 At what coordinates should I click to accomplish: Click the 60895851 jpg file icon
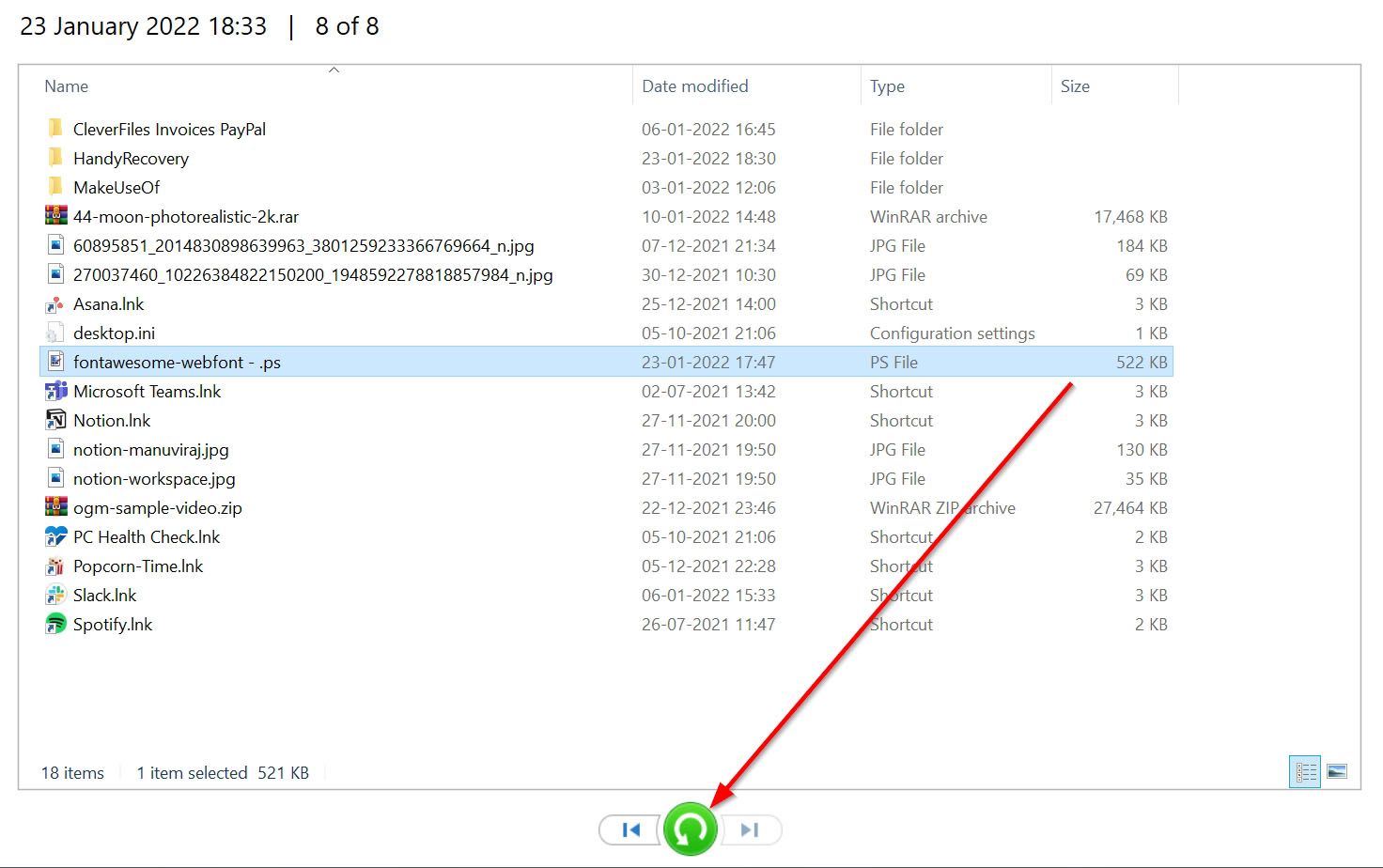(x=55, y=245)
